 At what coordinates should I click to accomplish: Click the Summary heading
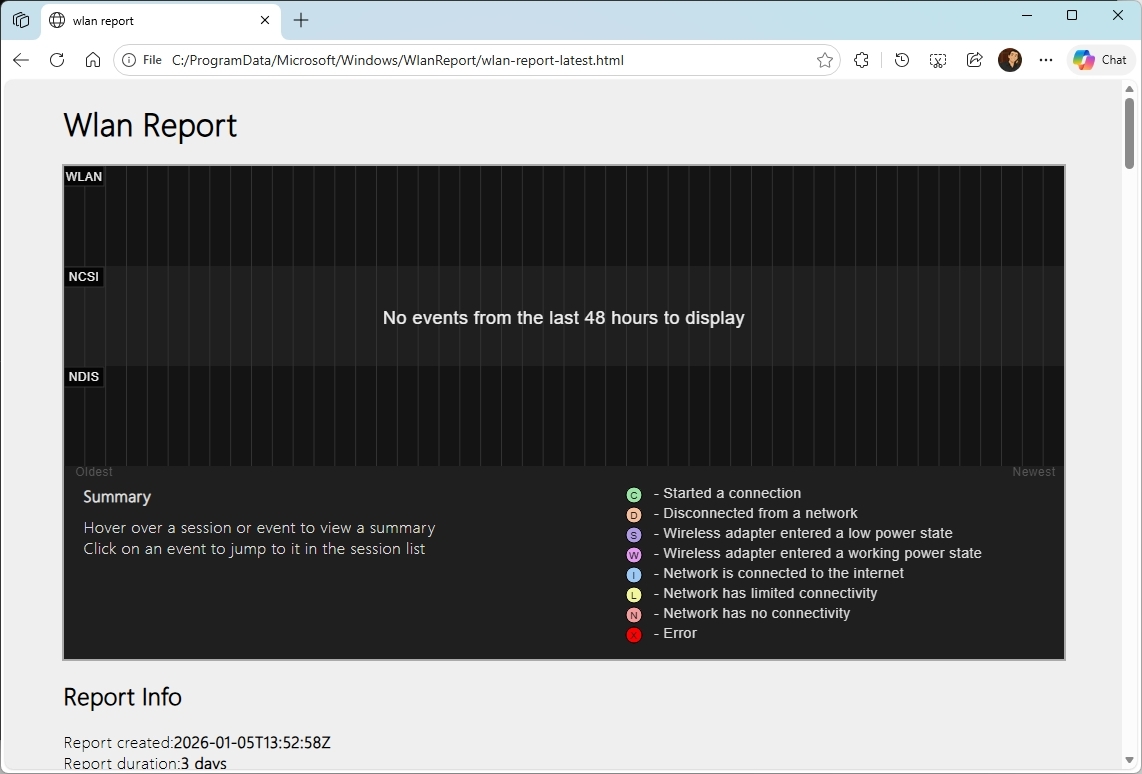[x=117, y=497]
